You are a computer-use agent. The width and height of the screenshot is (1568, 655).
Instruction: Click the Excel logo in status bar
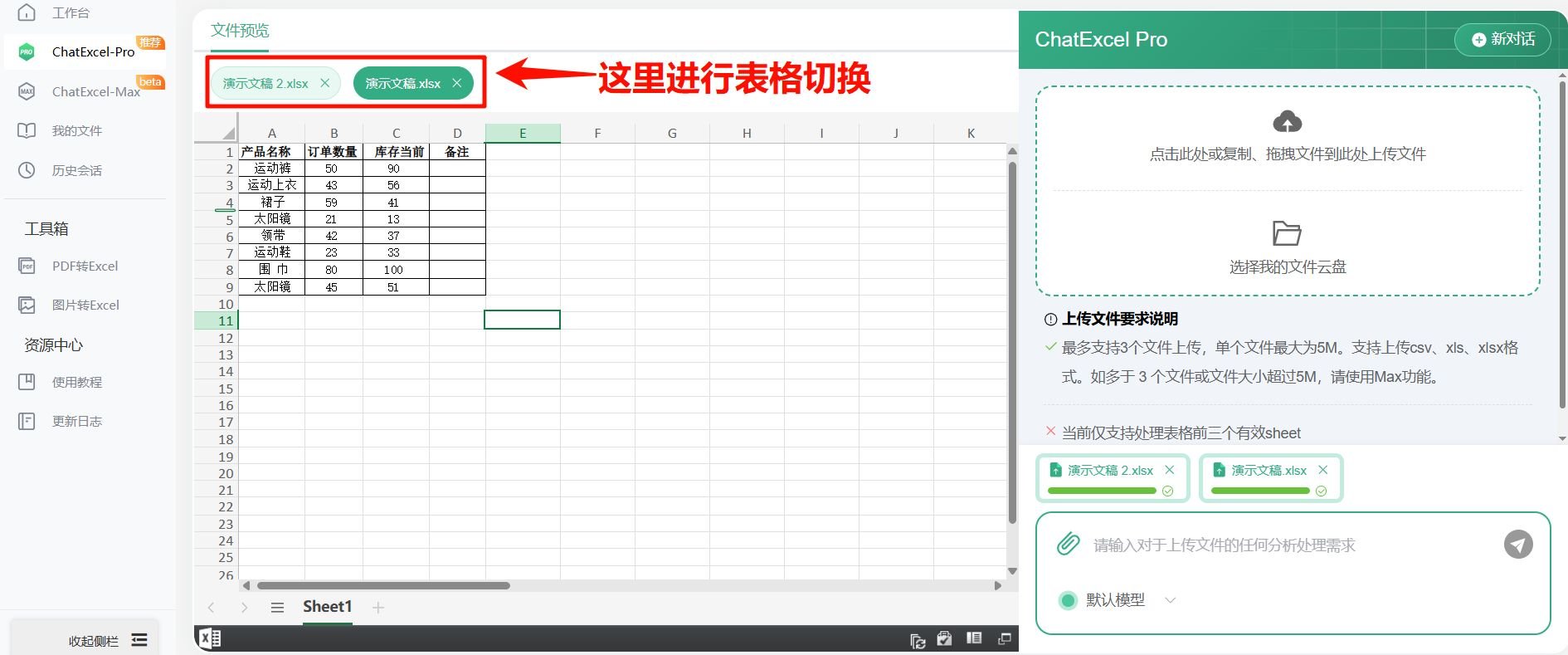[x=210, y=638]
